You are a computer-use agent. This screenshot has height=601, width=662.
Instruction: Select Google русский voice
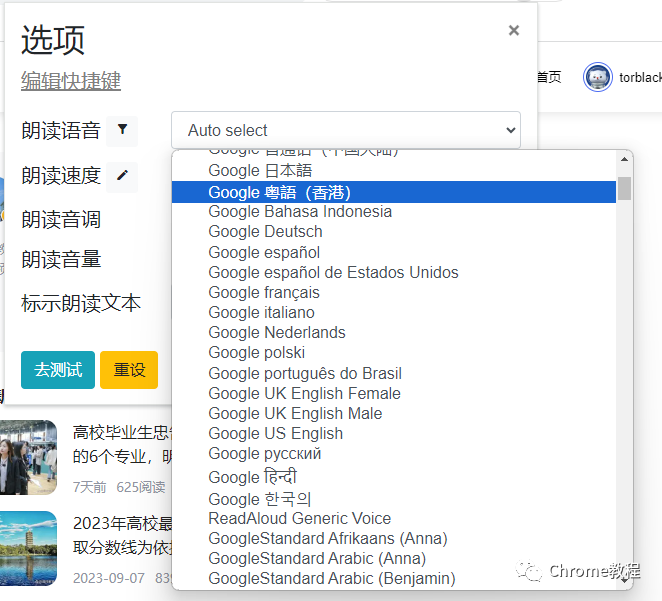pyautogui.click(x=394, y=454)
